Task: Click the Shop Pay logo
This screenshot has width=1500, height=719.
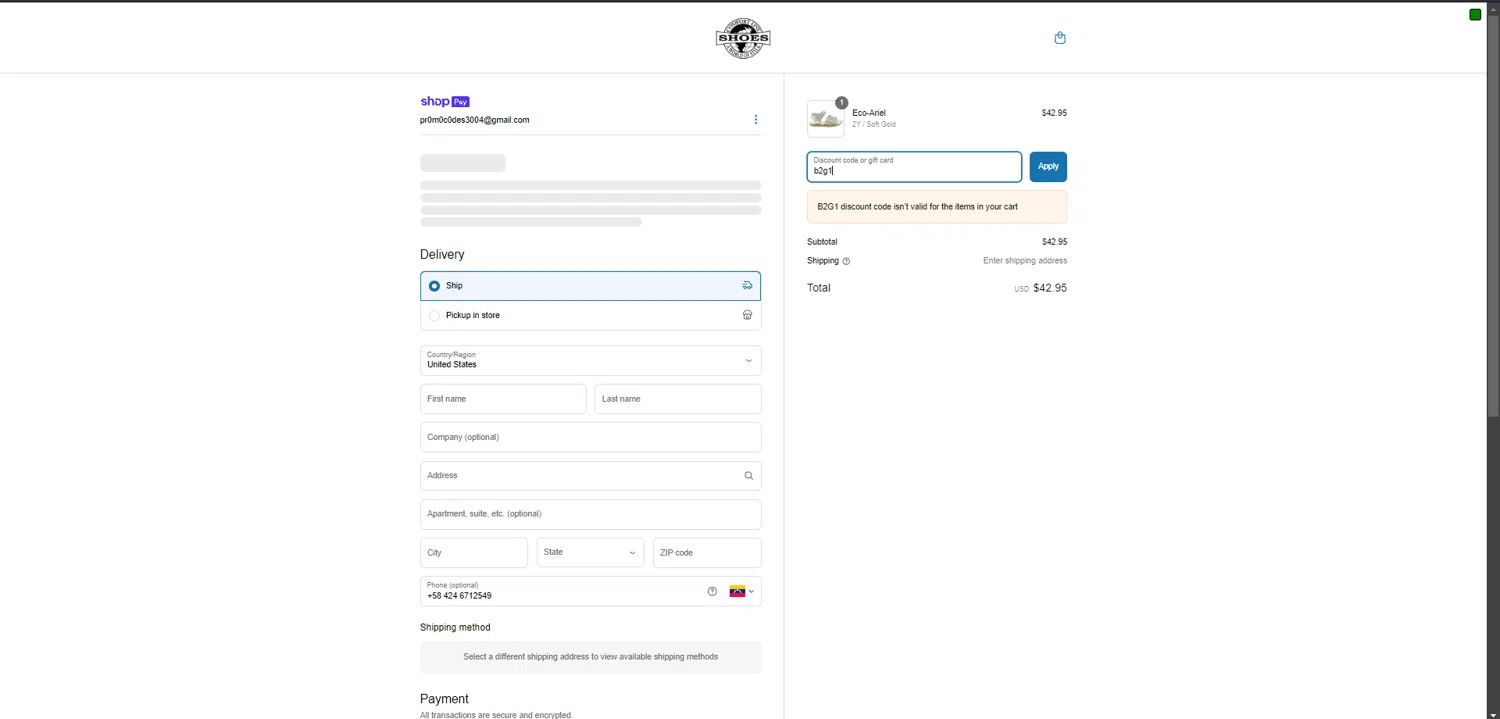Action: [445, 101]
